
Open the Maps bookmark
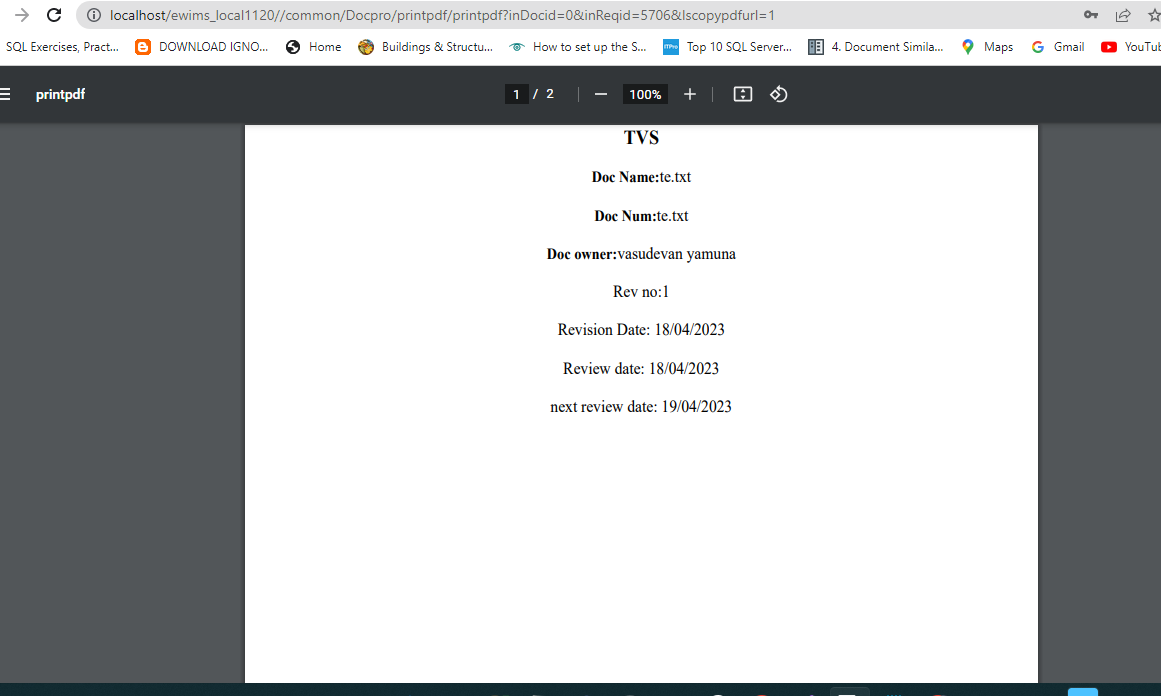pyautogui.click(x=987, y=47)
